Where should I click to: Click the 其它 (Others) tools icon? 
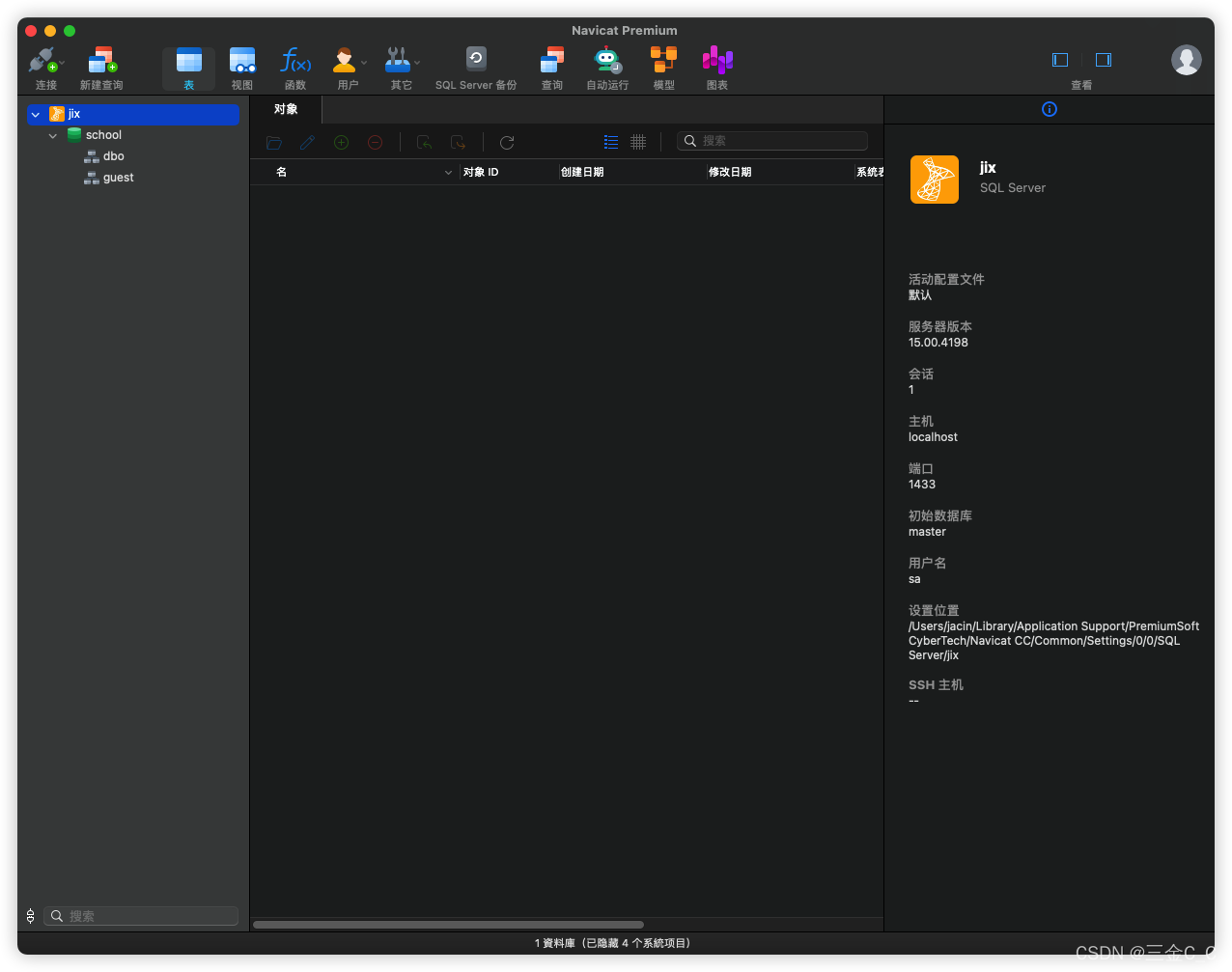click(x=398, y=60)
